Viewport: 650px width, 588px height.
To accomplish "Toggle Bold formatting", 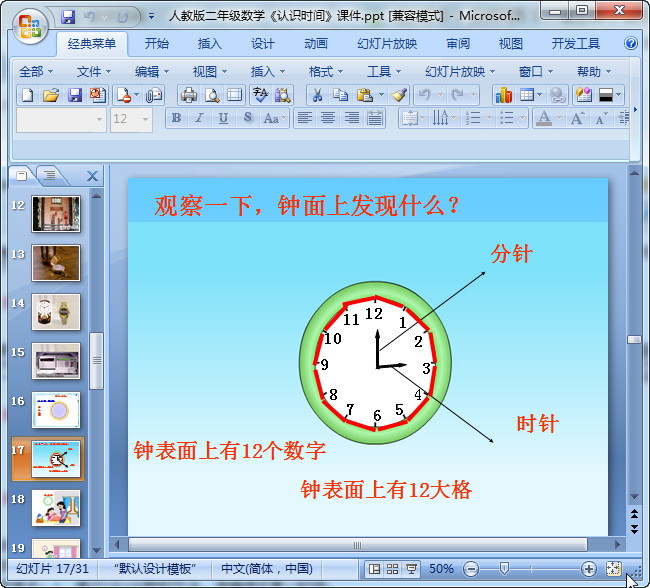I will 177,118.
